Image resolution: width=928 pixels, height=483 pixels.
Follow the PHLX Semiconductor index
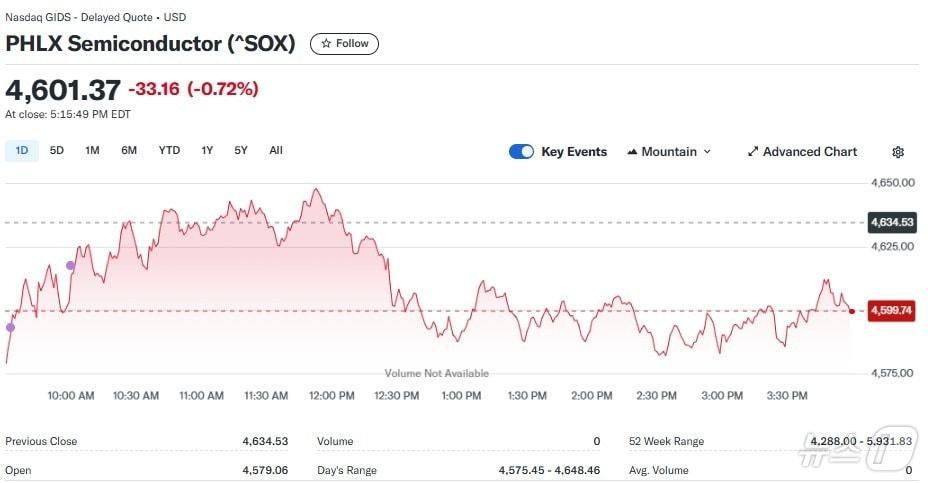click(344, 44)
